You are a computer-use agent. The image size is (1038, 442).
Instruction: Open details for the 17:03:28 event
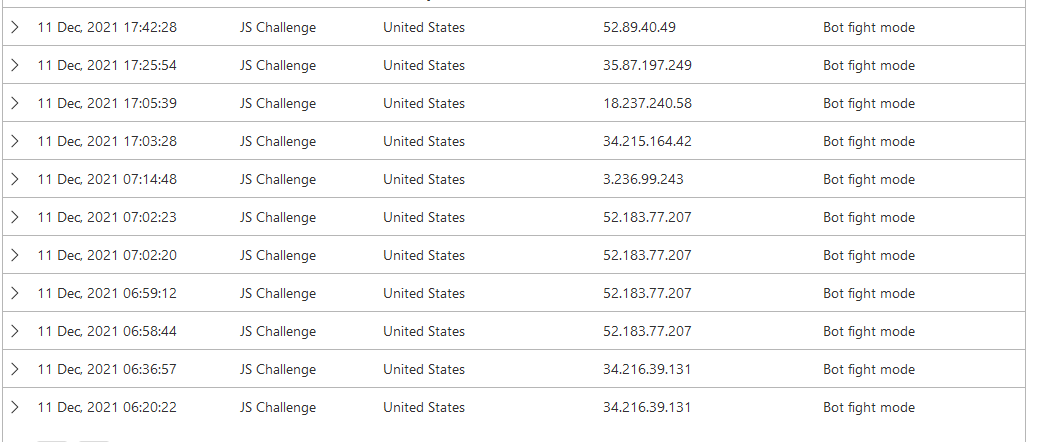point(14,142)
